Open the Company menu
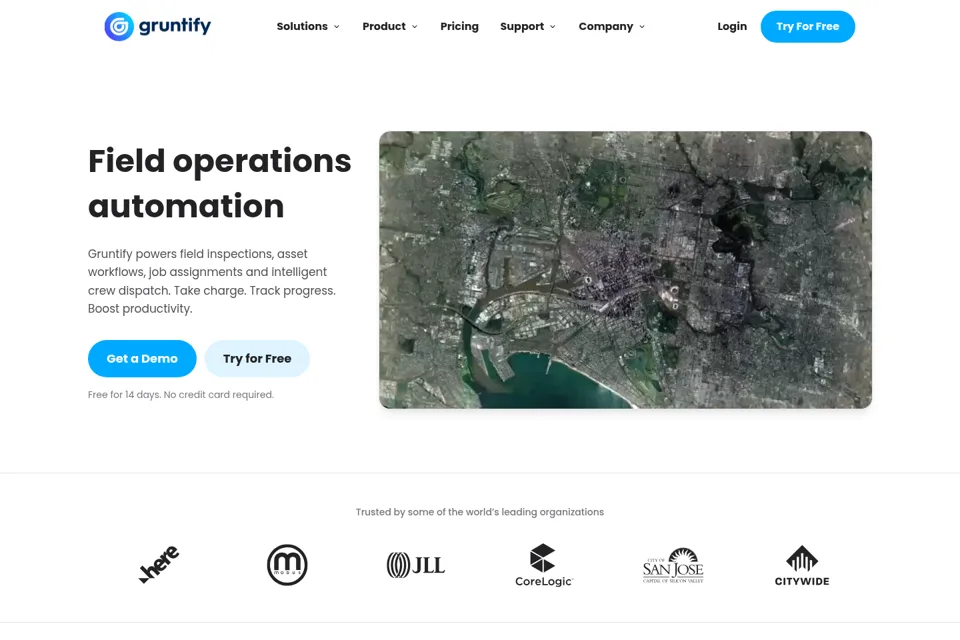Screen dimensions: 960x640 [x=606, y=26]
